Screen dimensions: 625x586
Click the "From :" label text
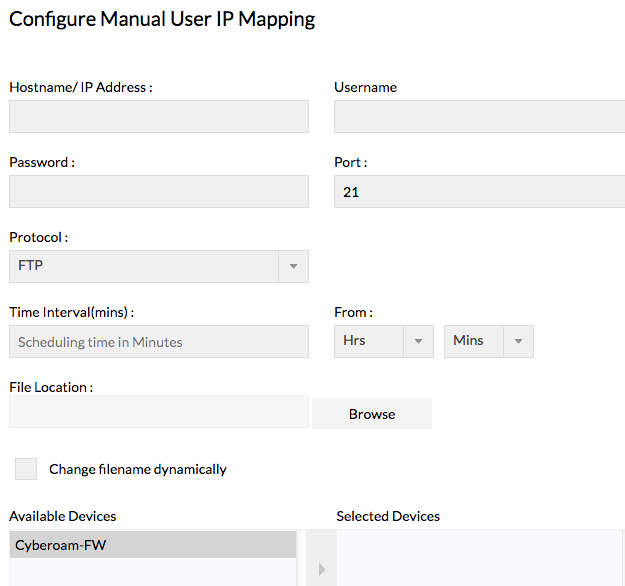tap(353, 313)
